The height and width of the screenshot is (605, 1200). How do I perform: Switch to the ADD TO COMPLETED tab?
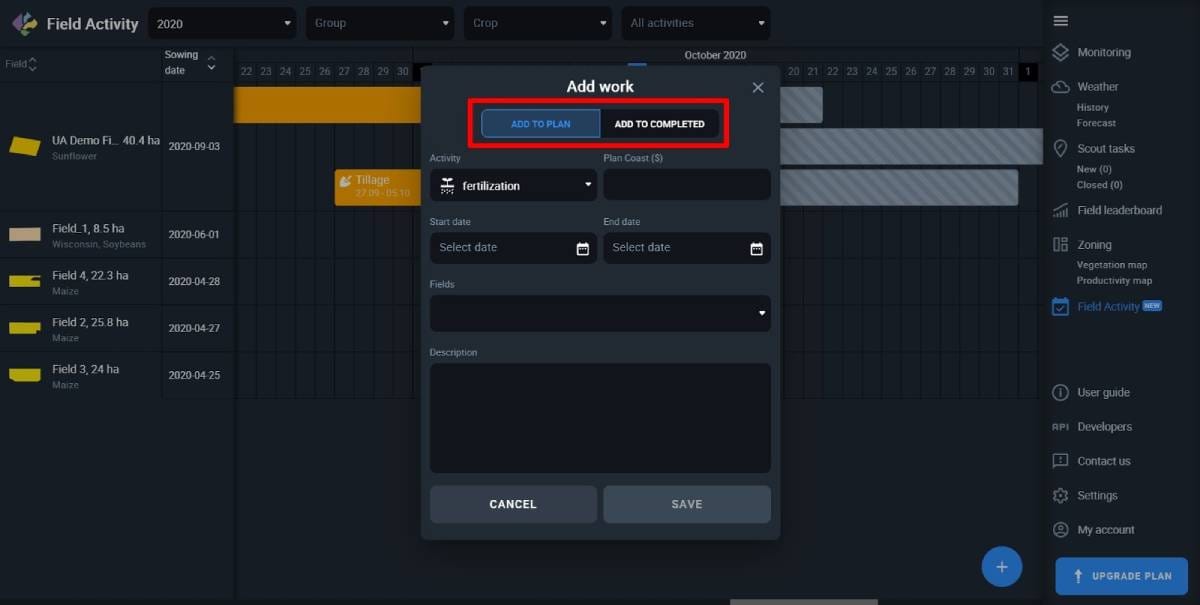tap(661, 124)
